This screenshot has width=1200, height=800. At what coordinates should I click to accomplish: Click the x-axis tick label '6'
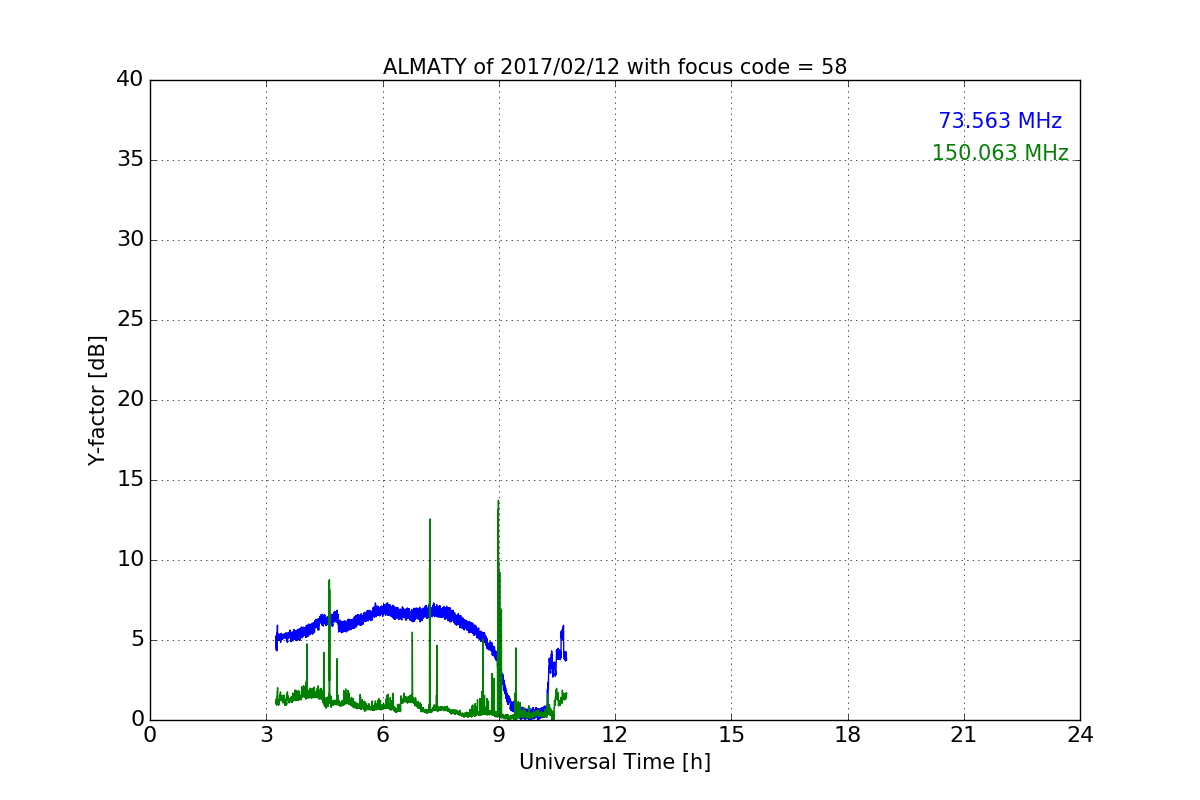383,735
